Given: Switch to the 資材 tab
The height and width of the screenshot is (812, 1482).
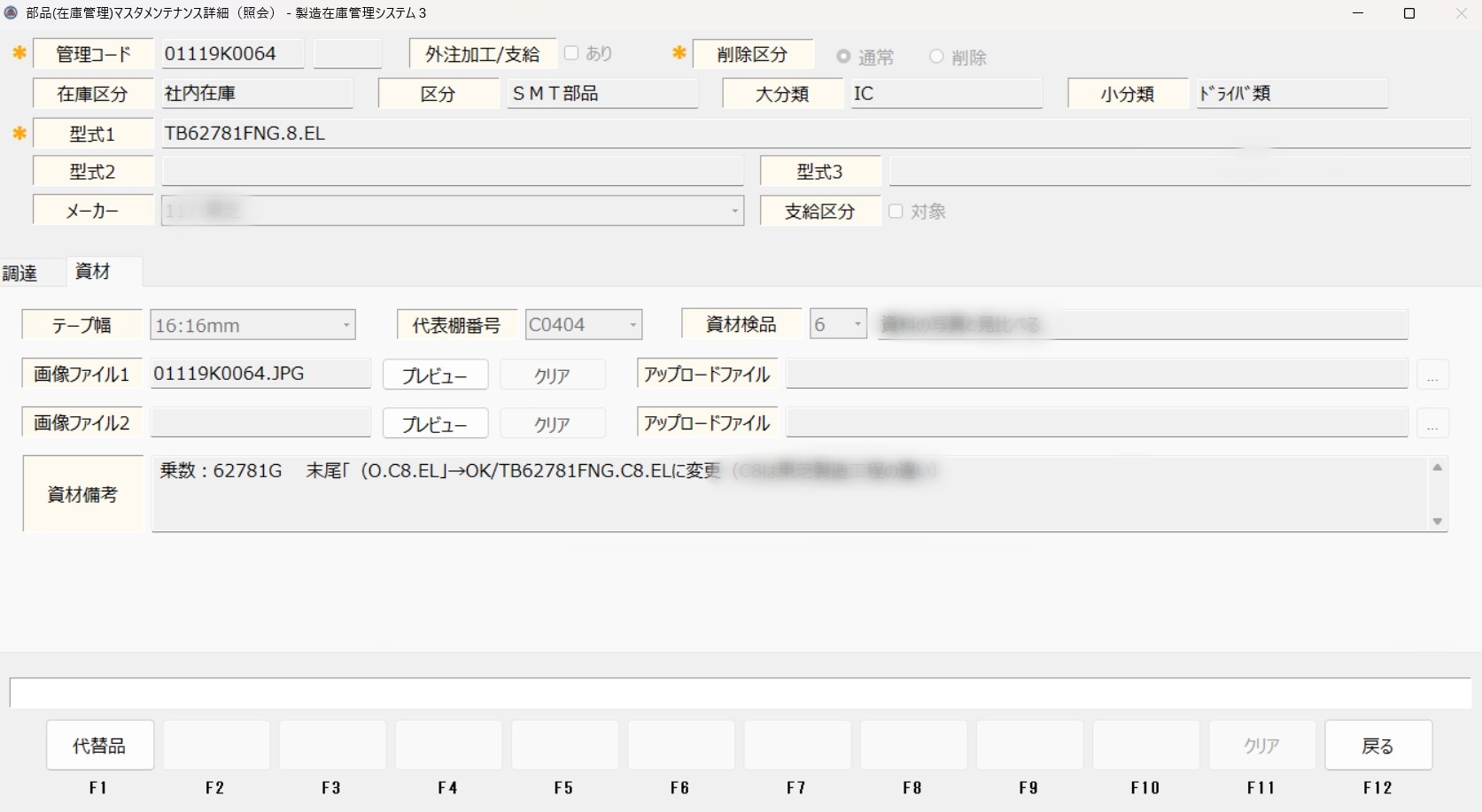Looking at the screenshot, I should (x=93, y=272).
